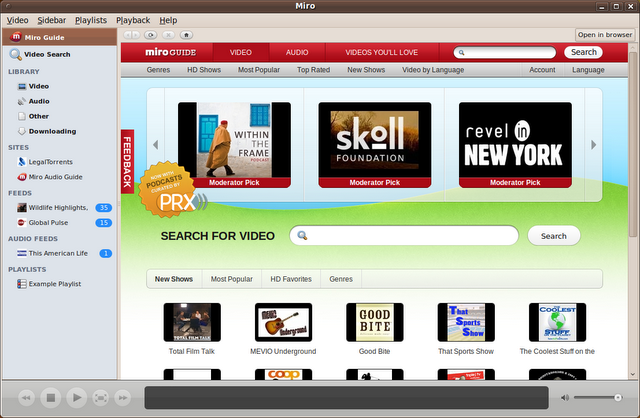This screenshot has height=418, width=640.
Task: Open Video by Language
Action: click(433, 70)
